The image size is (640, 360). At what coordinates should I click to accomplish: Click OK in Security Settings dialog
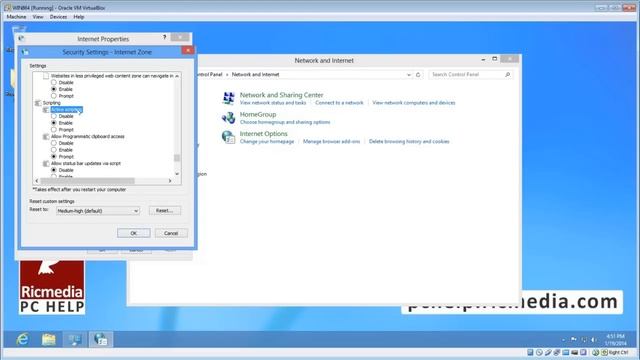[133, 233]
